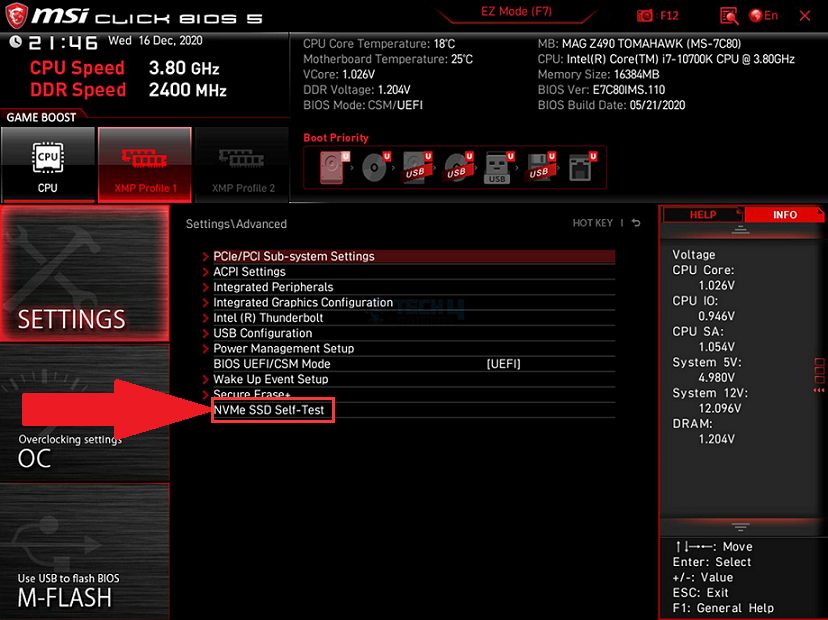Click the F12 screenshot camera icon
828x620 pixels.
[646, 16]
